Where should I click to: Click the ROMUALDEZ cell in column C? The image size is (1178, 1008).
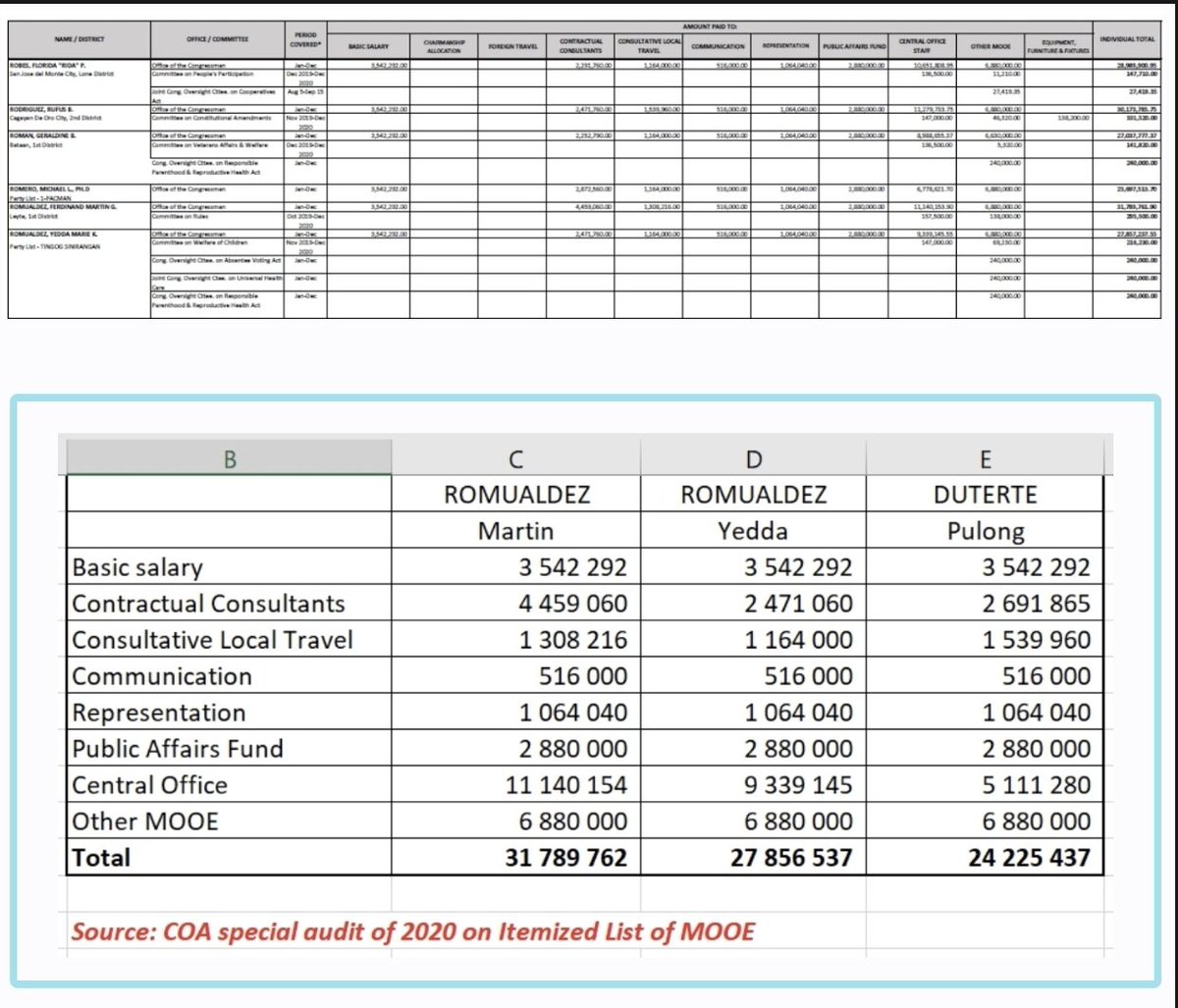point(517,495)
